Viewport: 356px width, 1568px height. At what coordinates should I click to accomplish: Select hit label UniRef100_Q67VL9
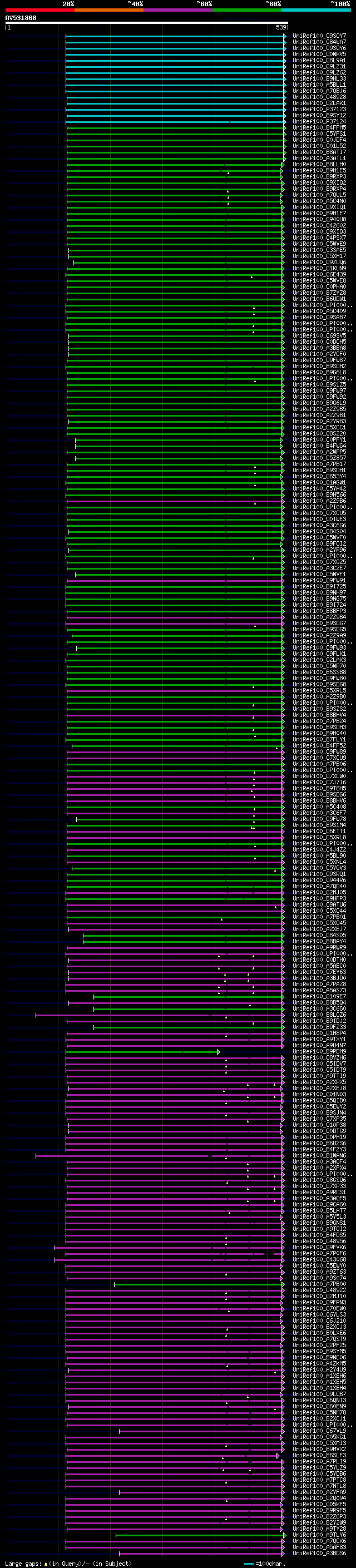click(319, 1431)
